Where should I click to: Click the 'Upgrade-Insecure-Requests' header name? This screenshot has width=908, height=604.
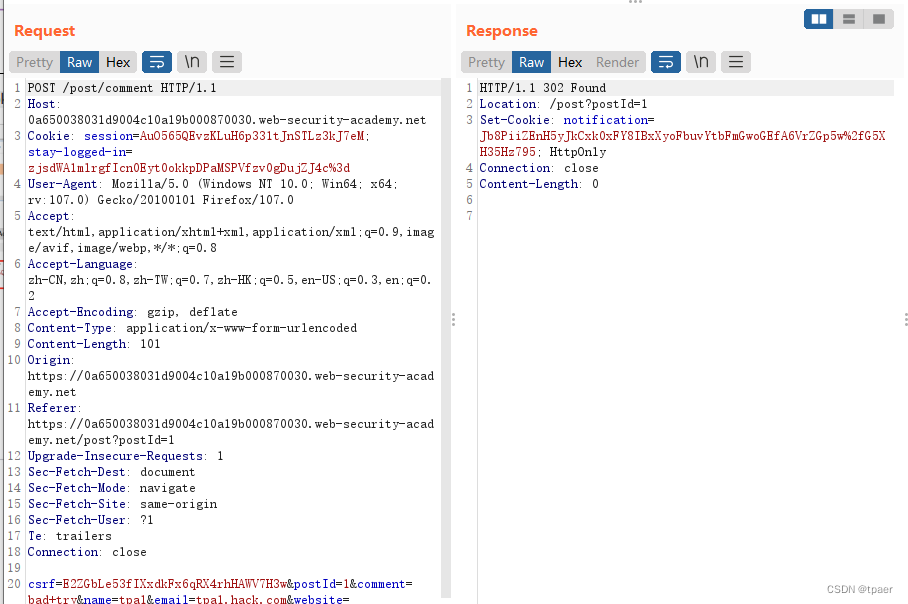115,456
